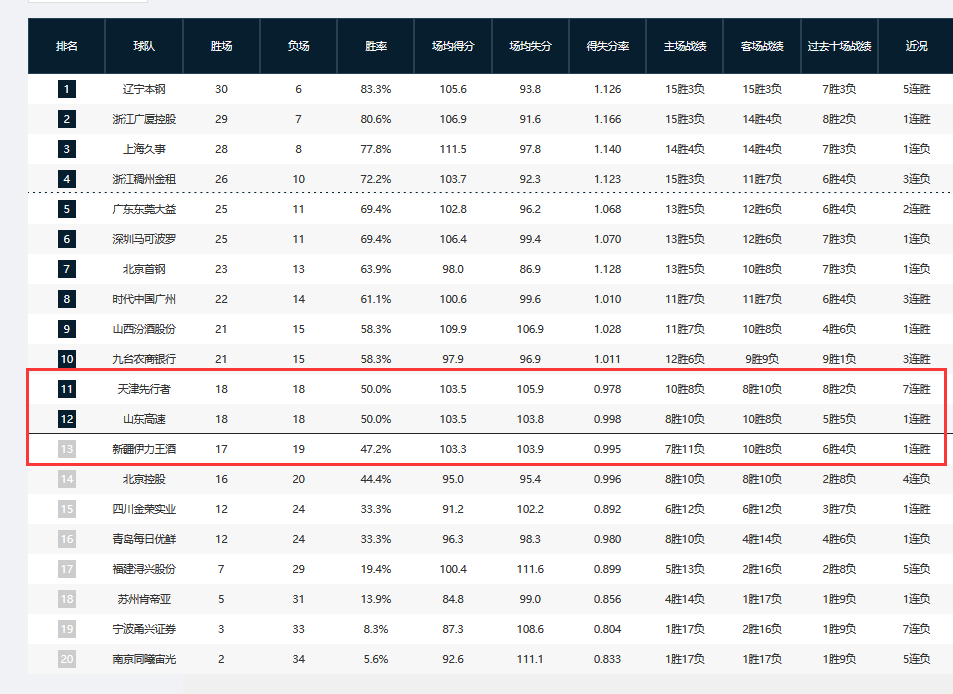This screenshot has width=953, height=694.
Task: Click rank badge 11 for 天津先行者
Action: point(67,389)
